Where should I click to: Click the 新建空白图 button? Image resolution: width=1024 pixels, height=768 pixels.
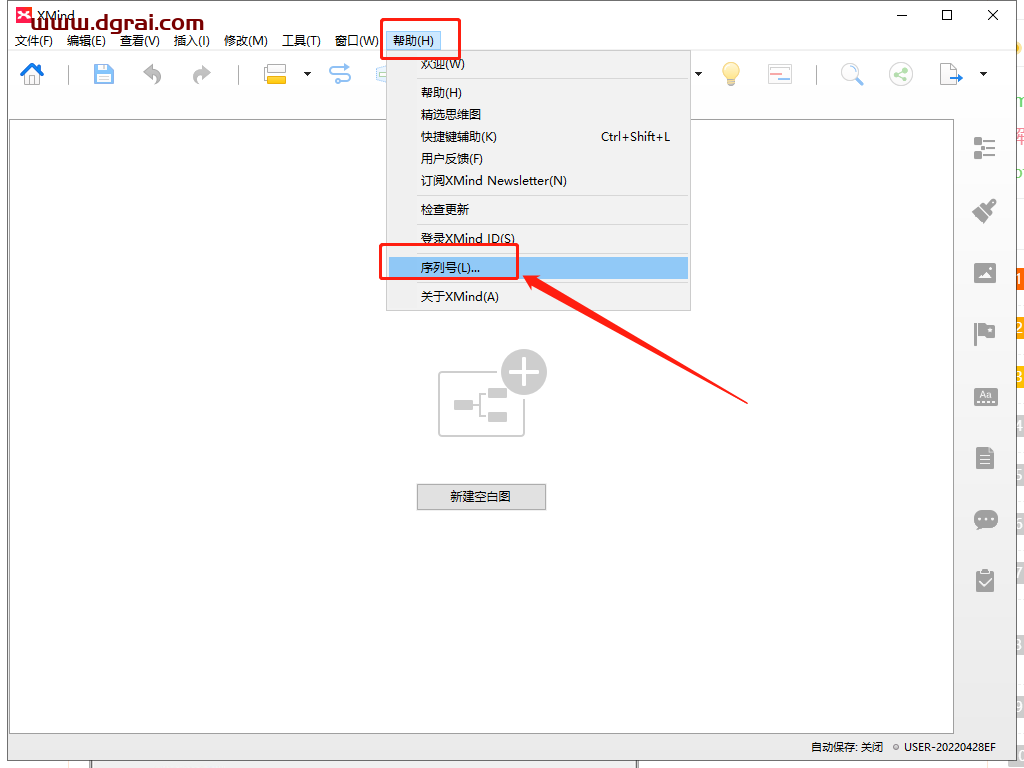click(481, 497)
